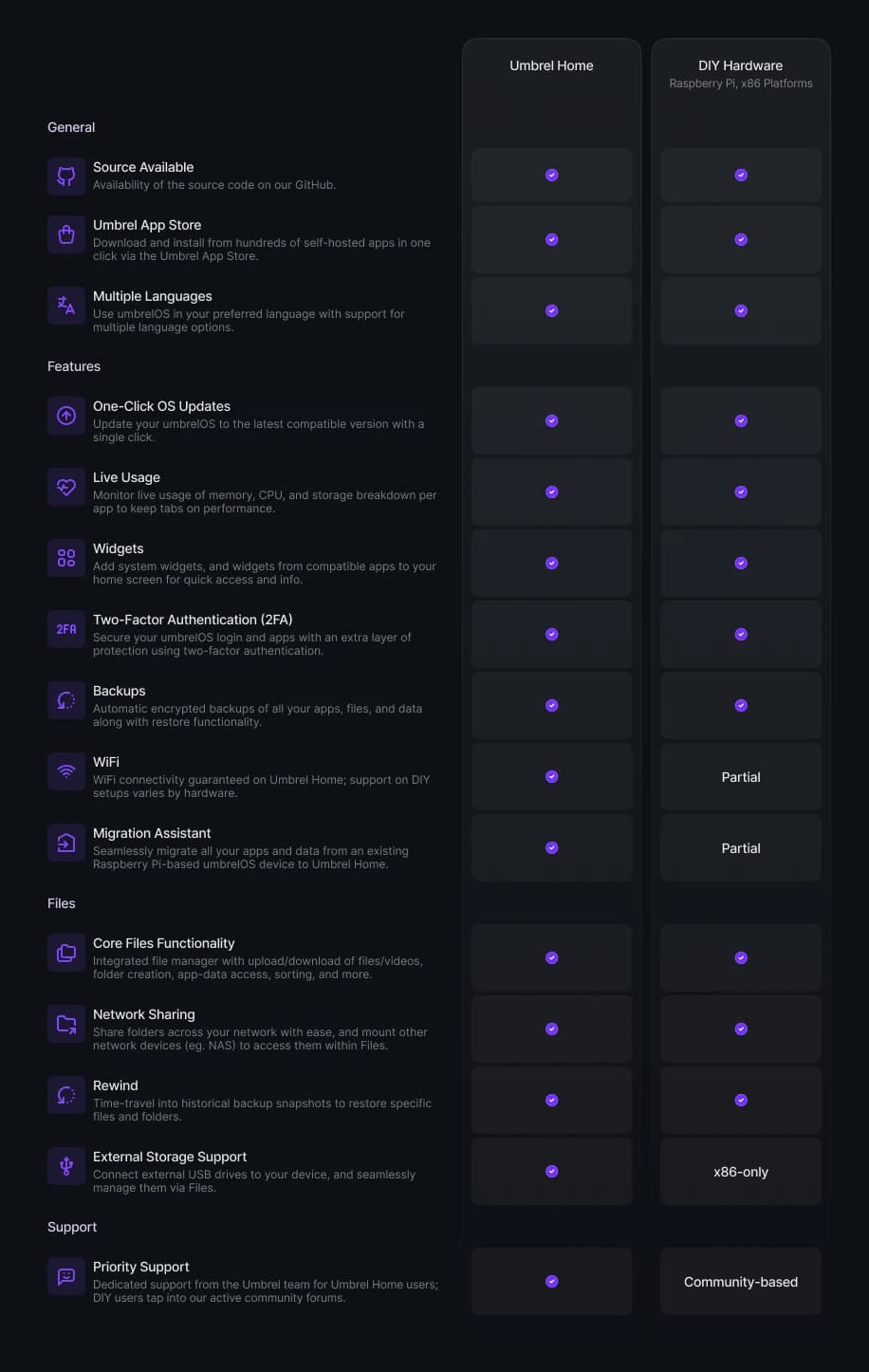Click Umbrel Home checkmark for Source Available

click(x=551, y=176)
